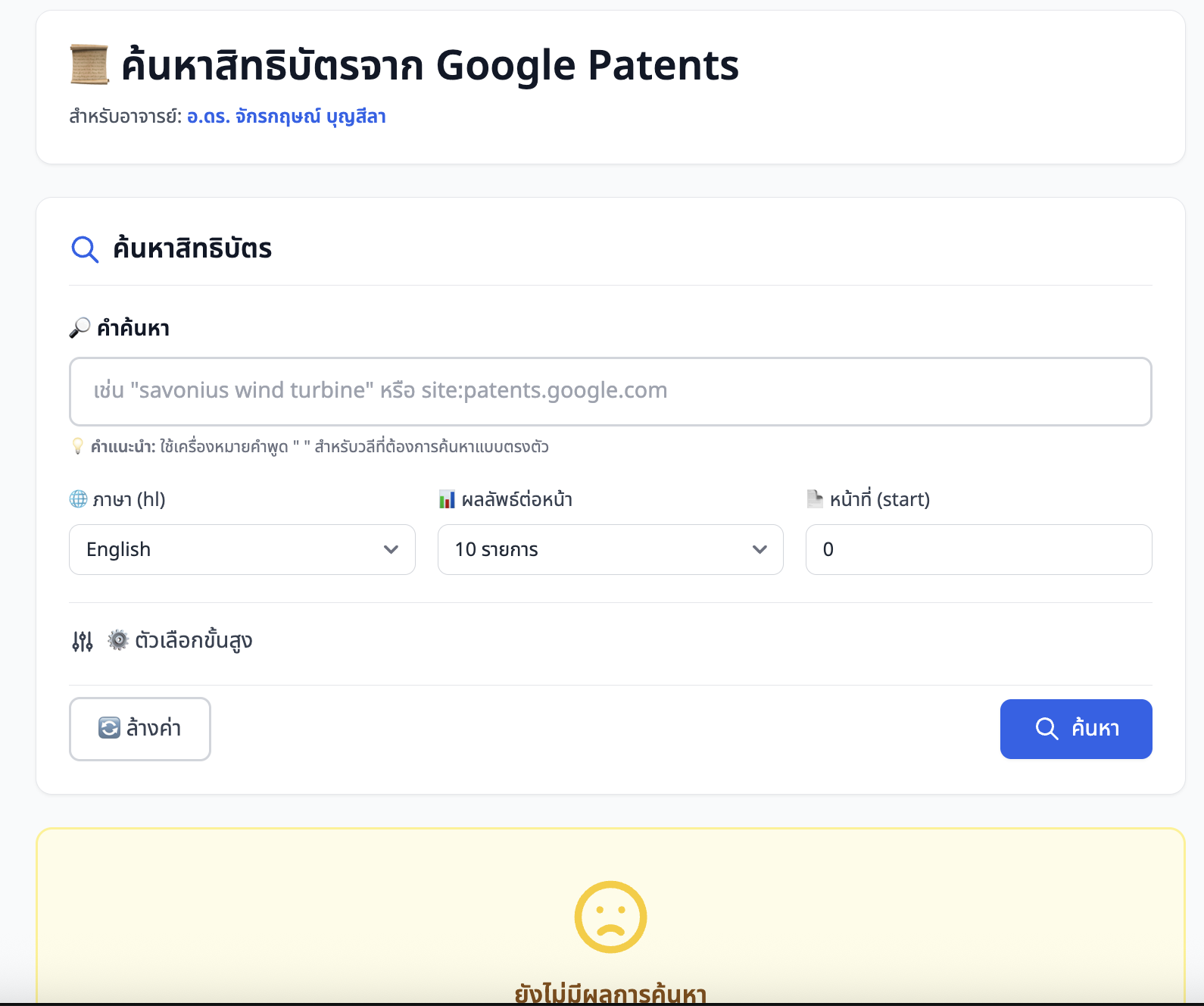1204x1006 pixels.
Task: Click the blue ค้นหา search button
Action: click(1076, 729)
